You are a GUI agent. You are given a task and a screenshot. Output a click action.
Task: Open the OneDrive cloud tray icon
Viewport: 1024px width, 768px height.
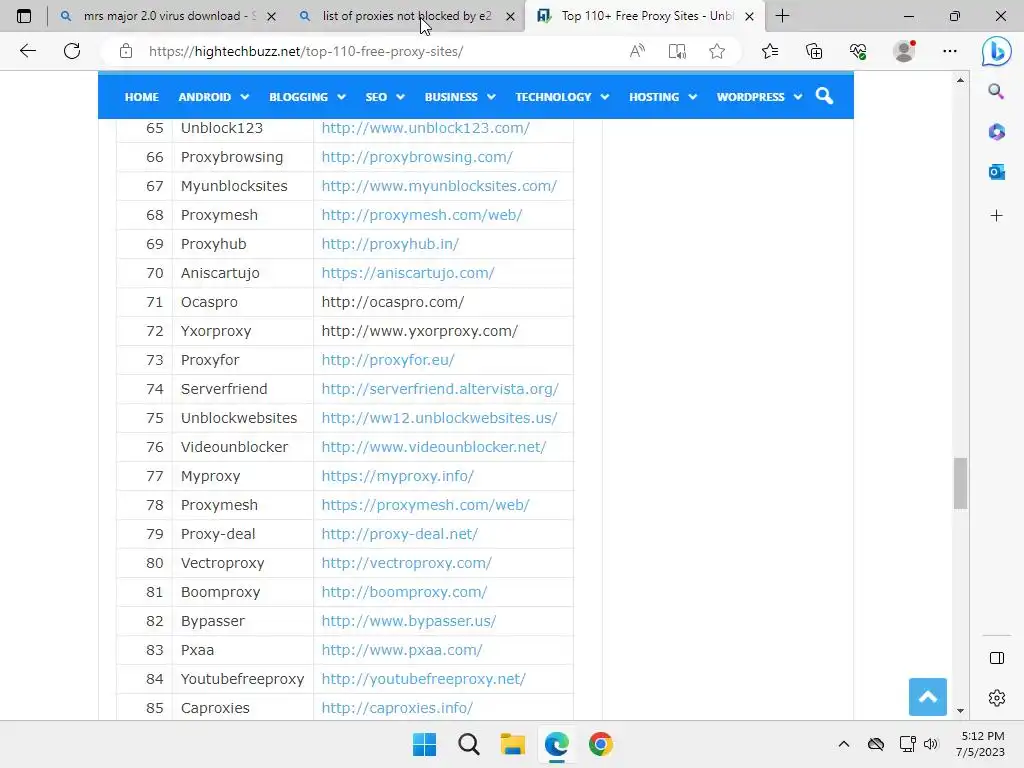click(876, 744)
